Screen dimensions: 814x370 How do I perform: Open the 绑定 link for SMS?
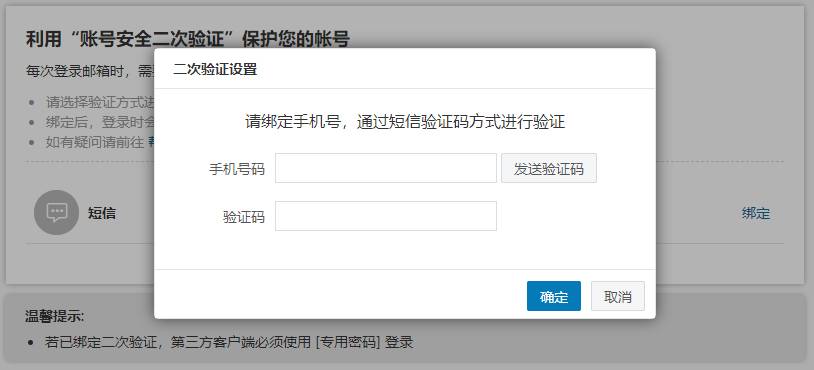point(756,213)
